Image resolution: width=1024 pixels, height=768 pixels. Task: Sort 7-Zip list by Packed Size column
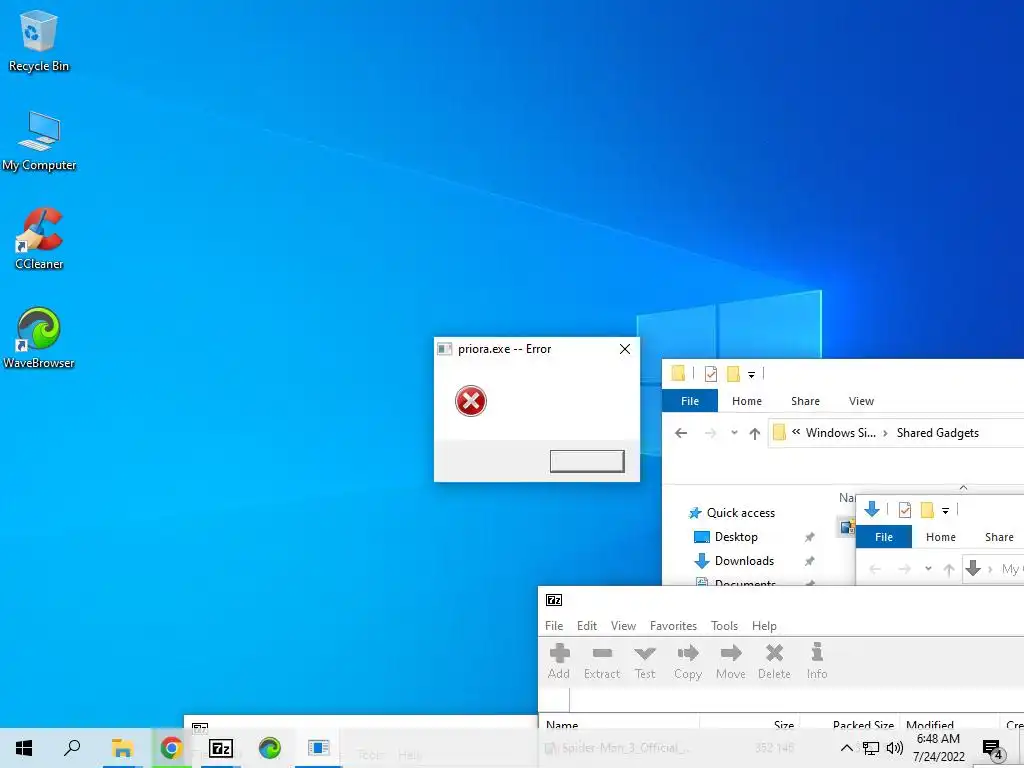[863, 724]
